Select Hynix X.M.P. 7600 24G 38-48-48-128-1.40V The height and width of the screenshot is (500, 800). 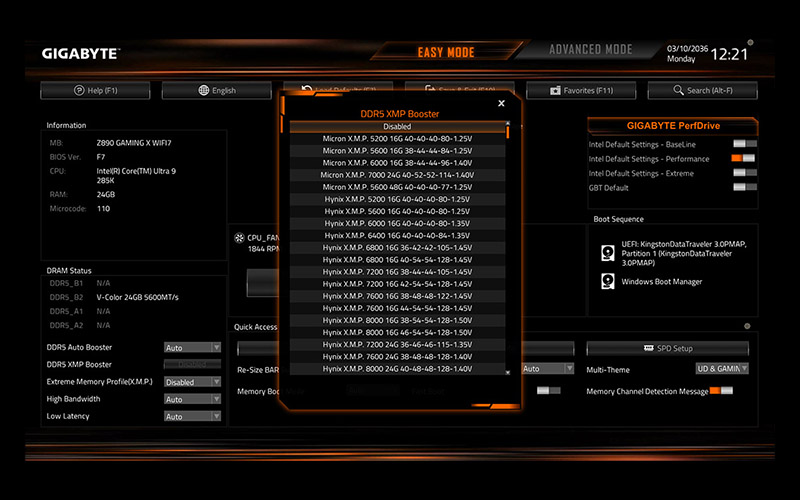pos(397,357)
